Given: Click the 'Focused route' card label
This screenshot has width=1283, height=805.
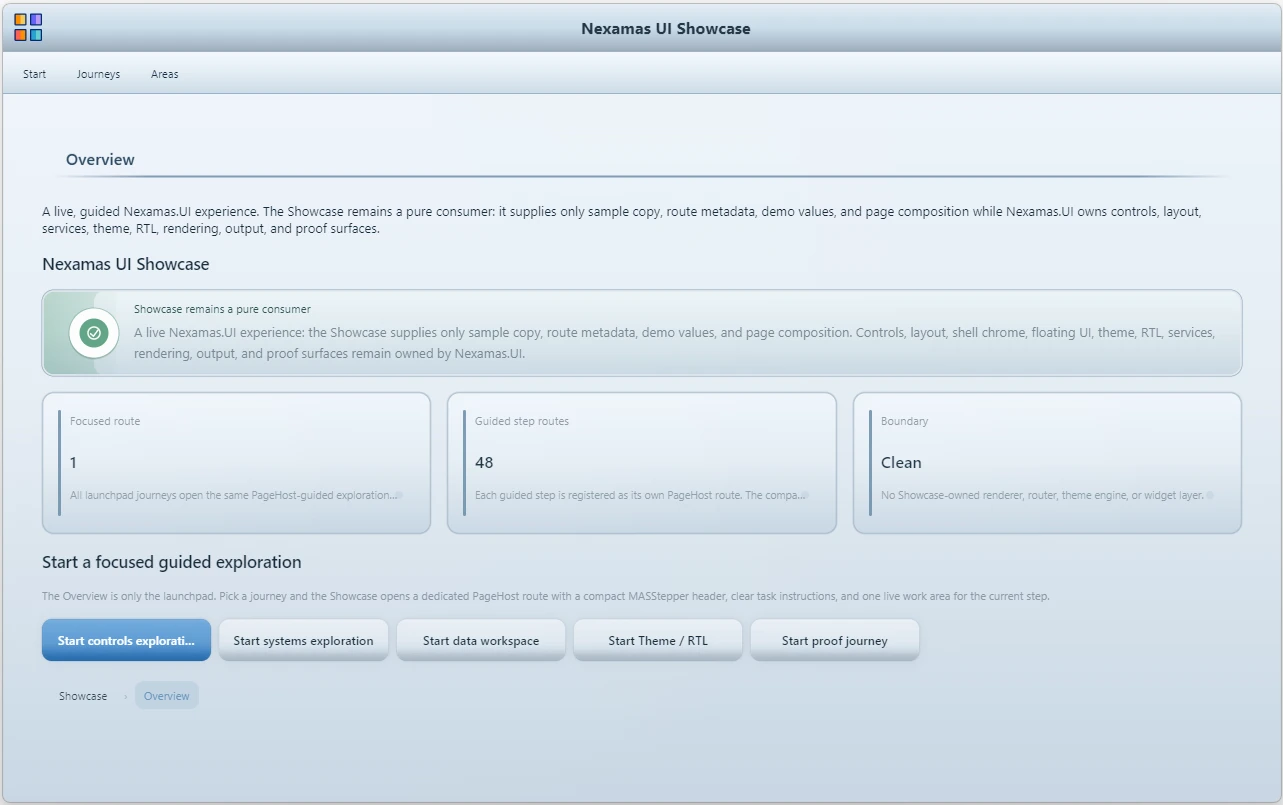Looking at the screenshot, I should 105,421.
